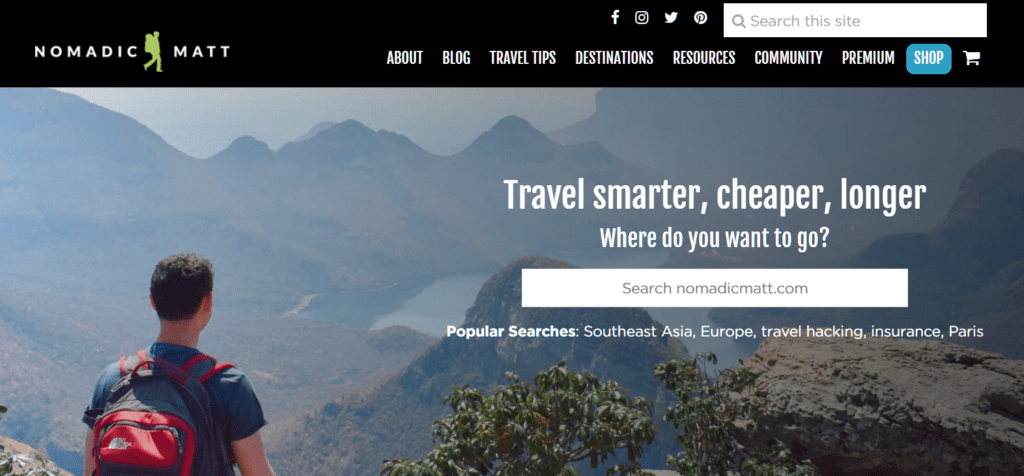Select the Community menu item
Viewport: 1024px width, 476px height.
(x=788, y=58)
